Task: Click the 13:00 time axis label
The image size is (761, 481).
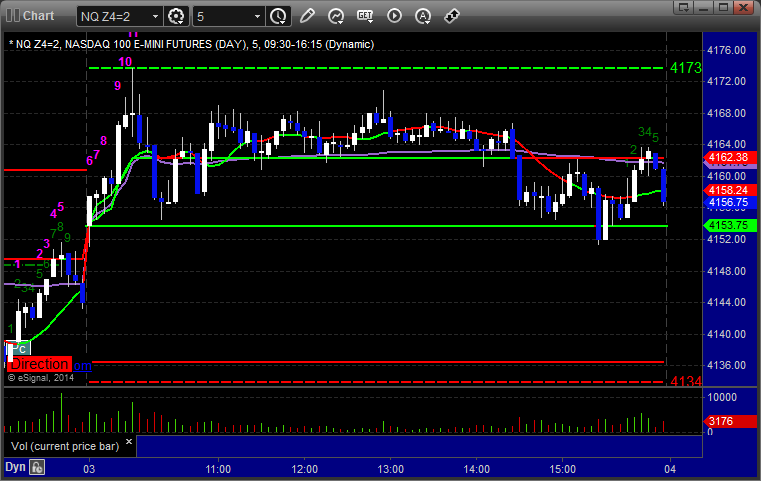Action: pos(390,469)
